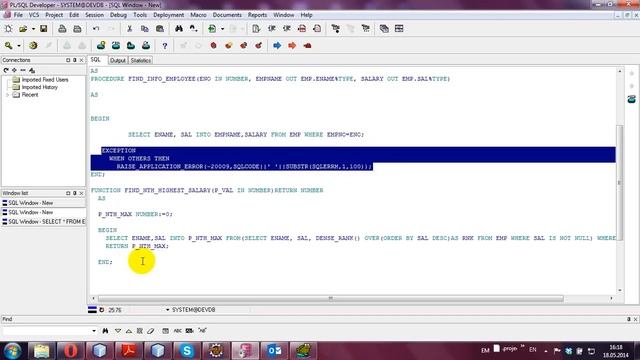The width and height of the screenshot is (640, 360).
Task: Open the Reports menu
Action: (257, 15)
